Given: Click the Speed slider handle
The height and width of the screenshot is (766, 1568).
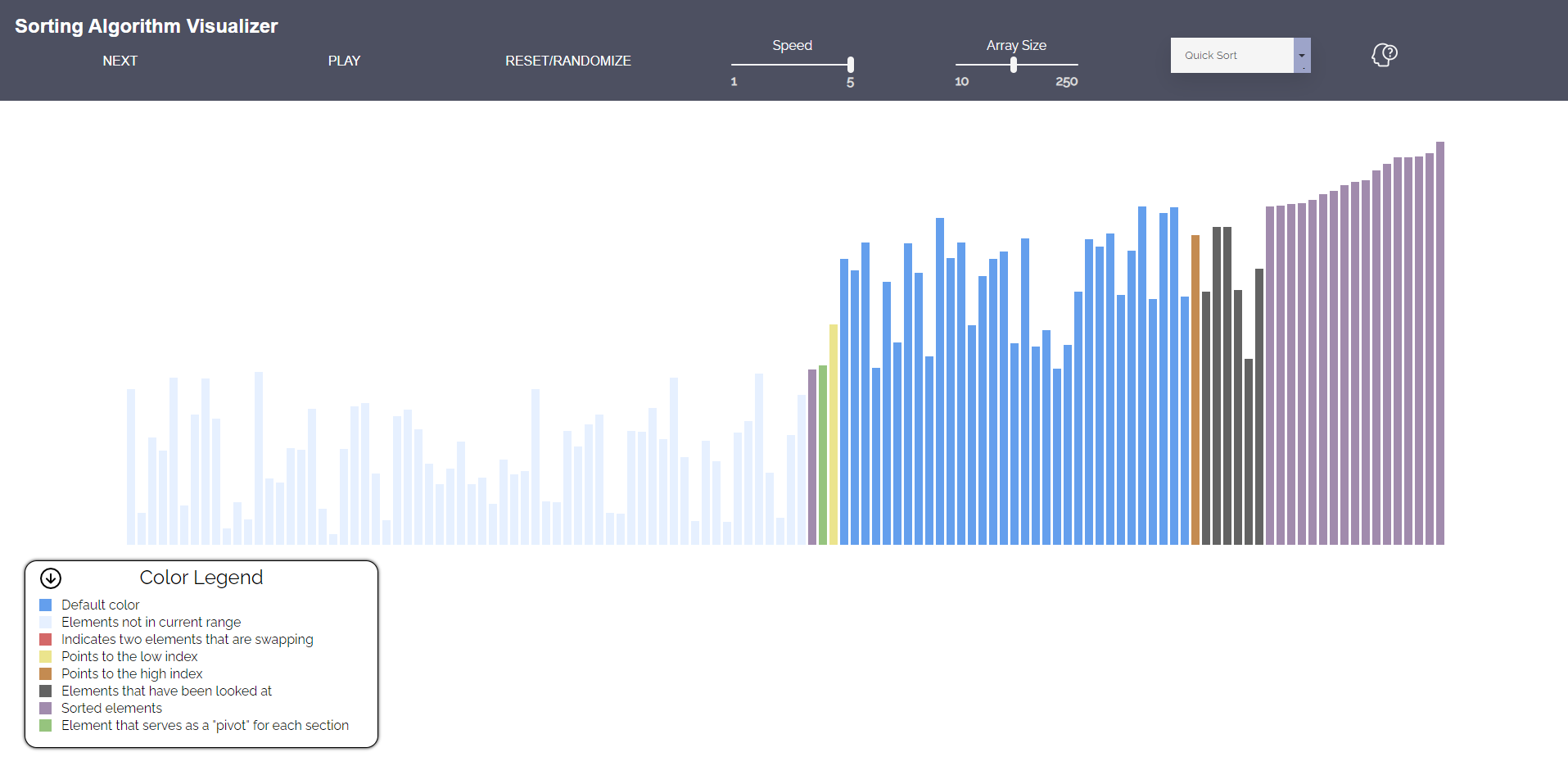Looking at the screenshot, I should click(850, 63).
